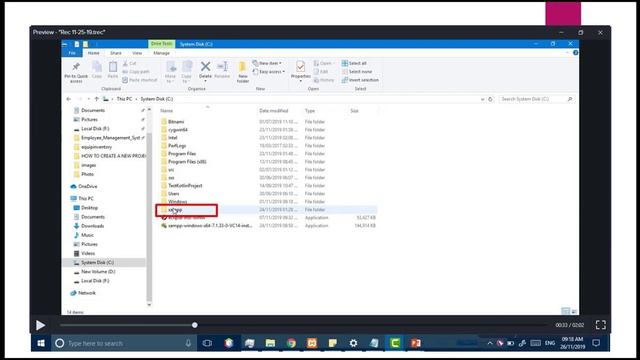Open the Easy access dropdown
640x360 pixels.
coord(269,72)
